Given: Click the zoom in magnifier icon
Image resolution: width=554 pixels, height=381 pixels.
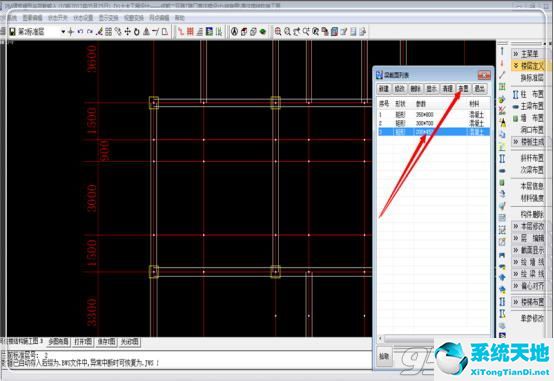Looking at the screenshot, I should [x=278, y=32].
